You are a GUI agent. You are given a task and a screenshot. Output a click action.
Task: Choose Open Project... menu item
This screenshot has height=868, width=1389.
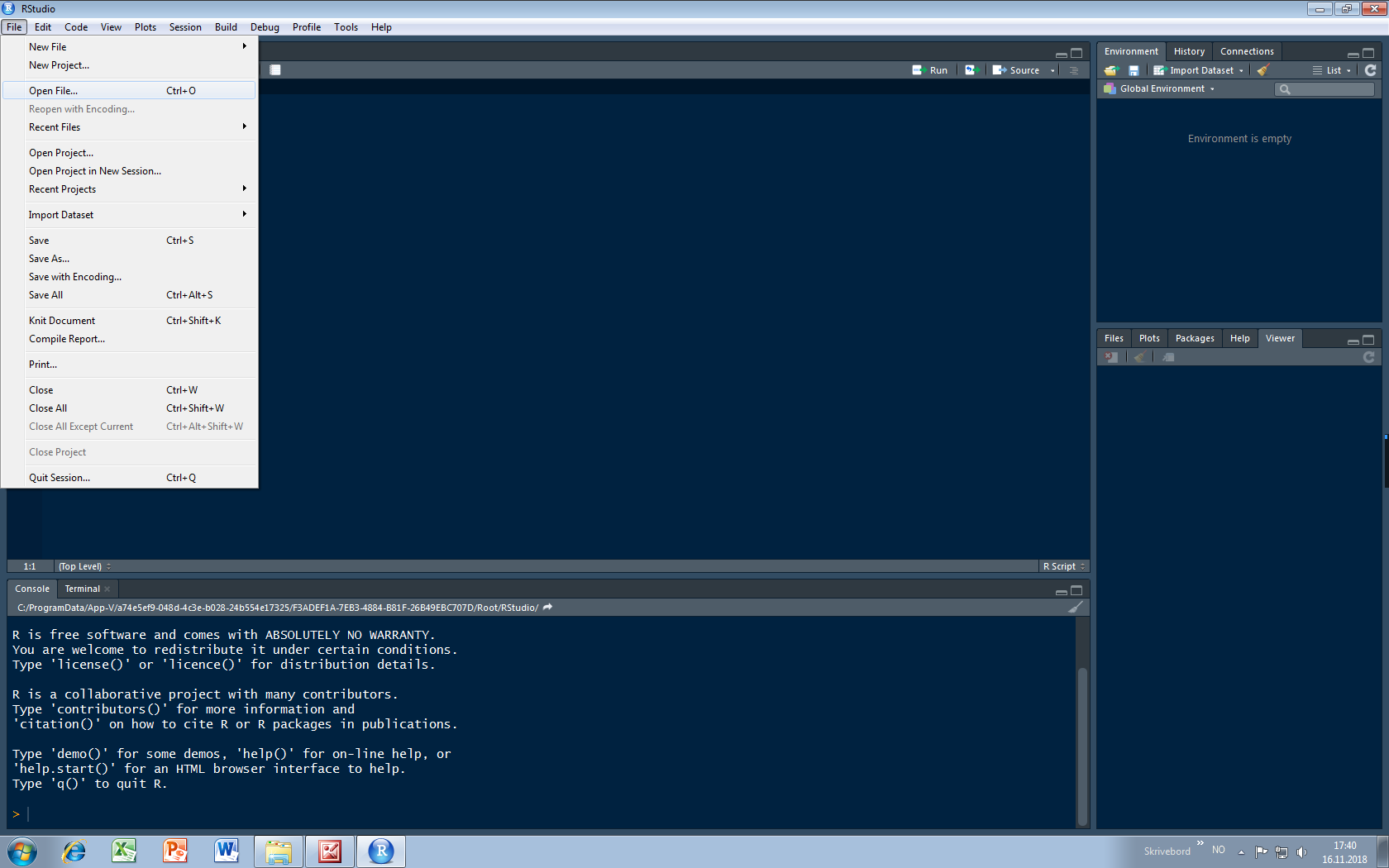click(129, 153)
